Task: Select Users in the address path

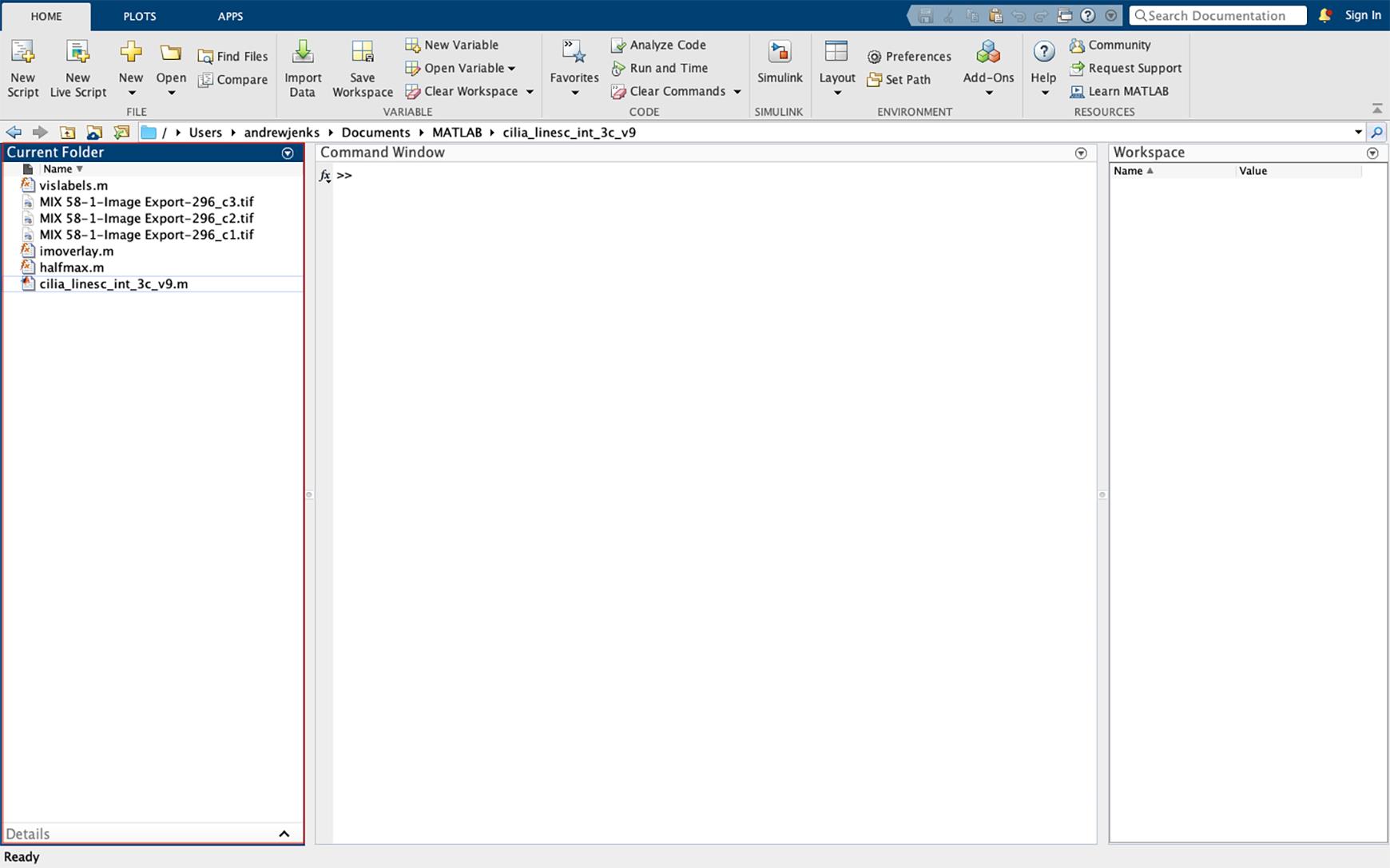Action: (205, 132)
